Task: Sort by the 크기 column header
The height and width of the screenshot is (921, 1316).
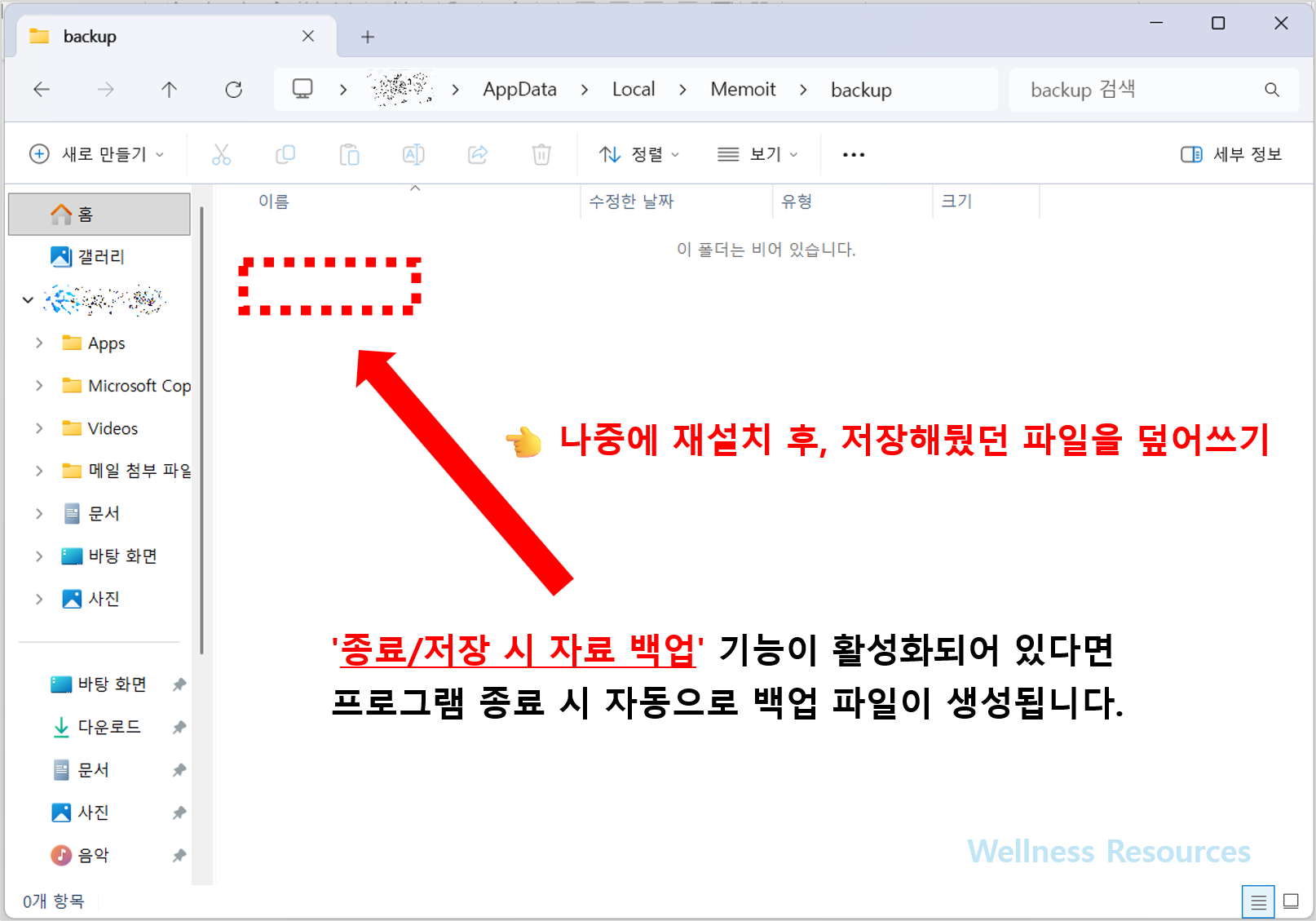Action: 956,201
